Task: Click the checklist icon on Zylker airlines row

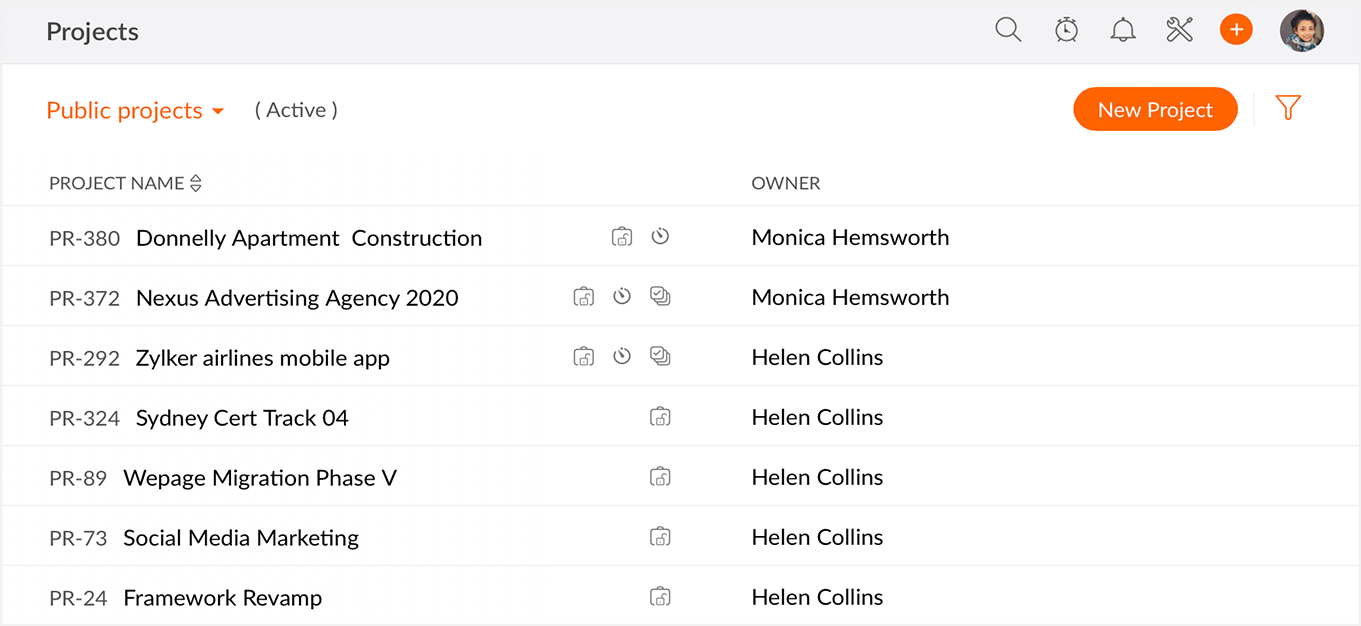Action: click(660, 357)
